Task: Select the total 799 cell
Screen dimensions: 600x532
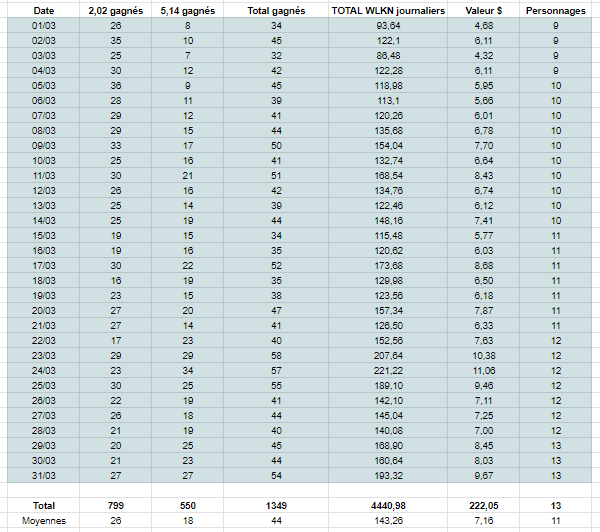Action: (x=116, y=506)
